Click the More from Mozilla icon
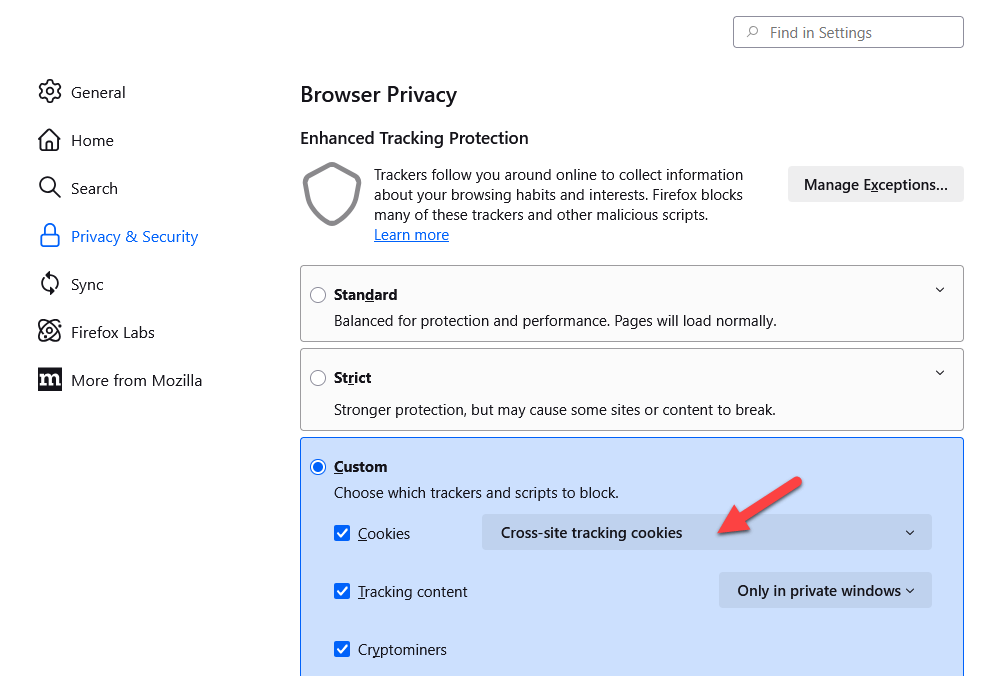Screen dimensions: 984x676 [x=50, y=380]
